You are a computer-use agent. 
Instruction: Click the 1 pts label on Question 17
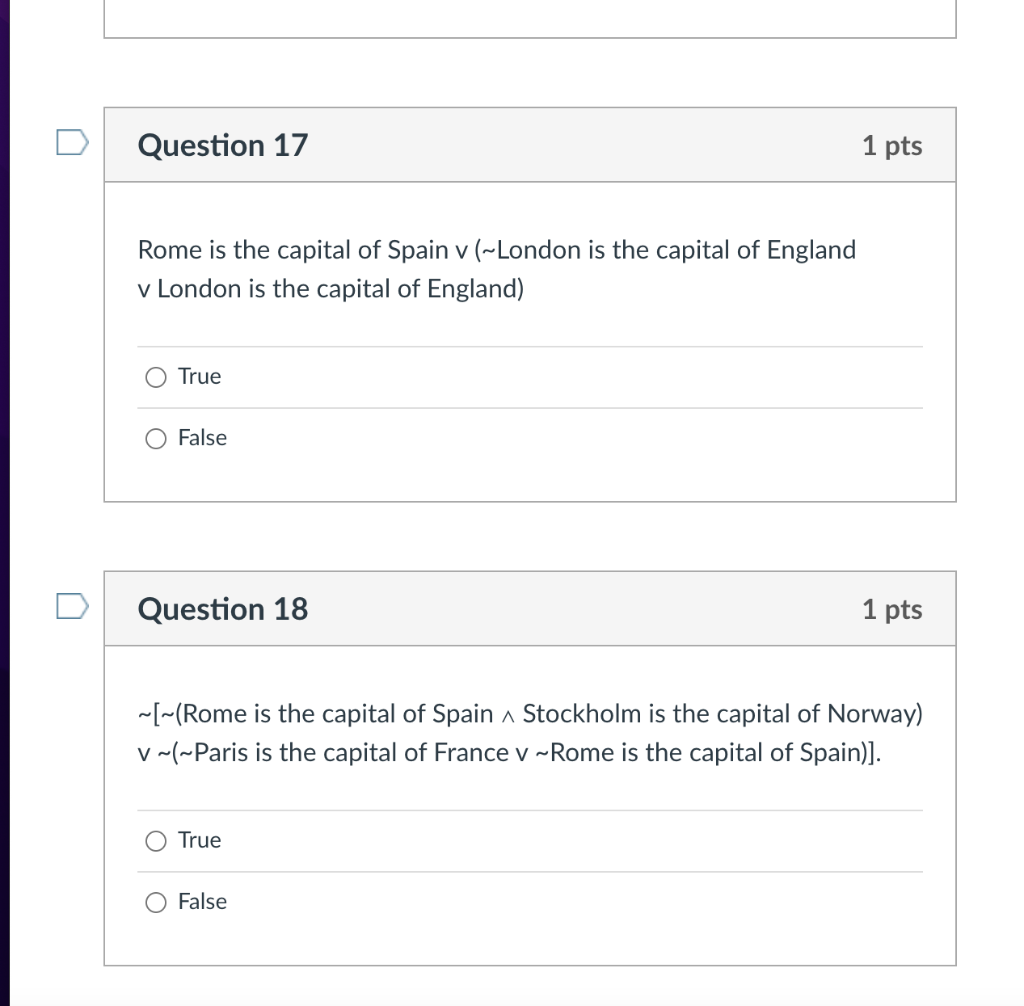[x=891, y=145]
